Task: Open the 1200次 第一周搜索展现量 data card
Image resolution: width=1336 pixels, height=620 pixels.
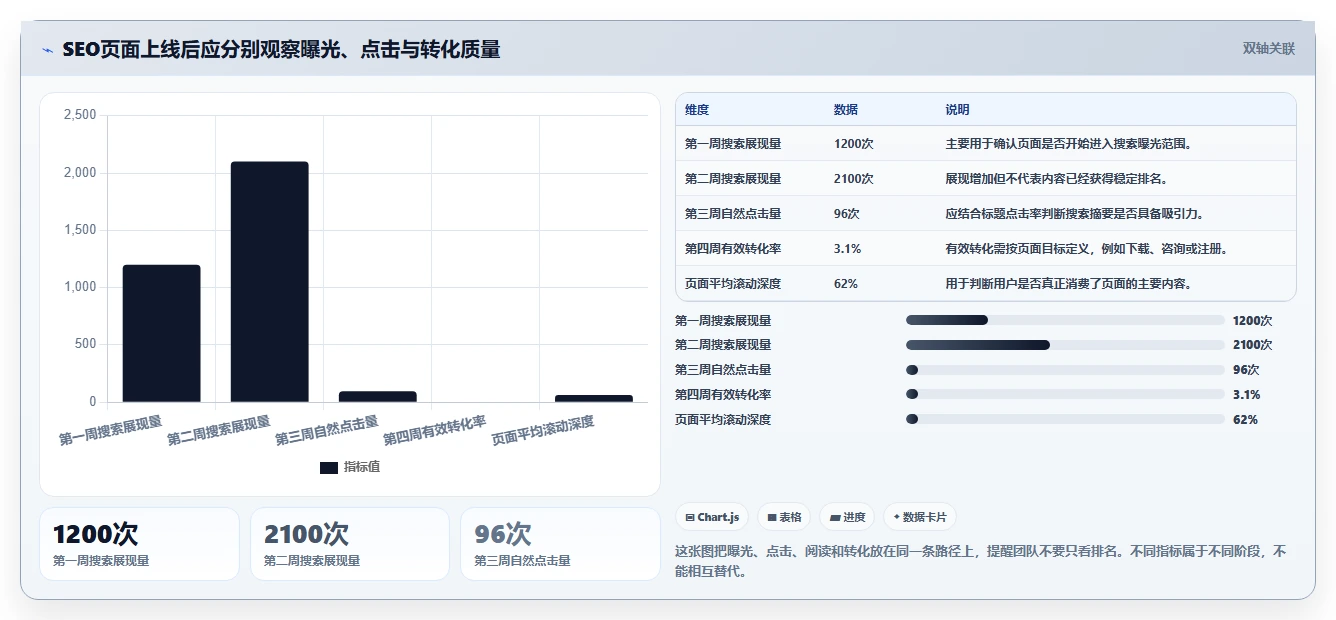Action: pyautogui.click(x=139, y=544)
